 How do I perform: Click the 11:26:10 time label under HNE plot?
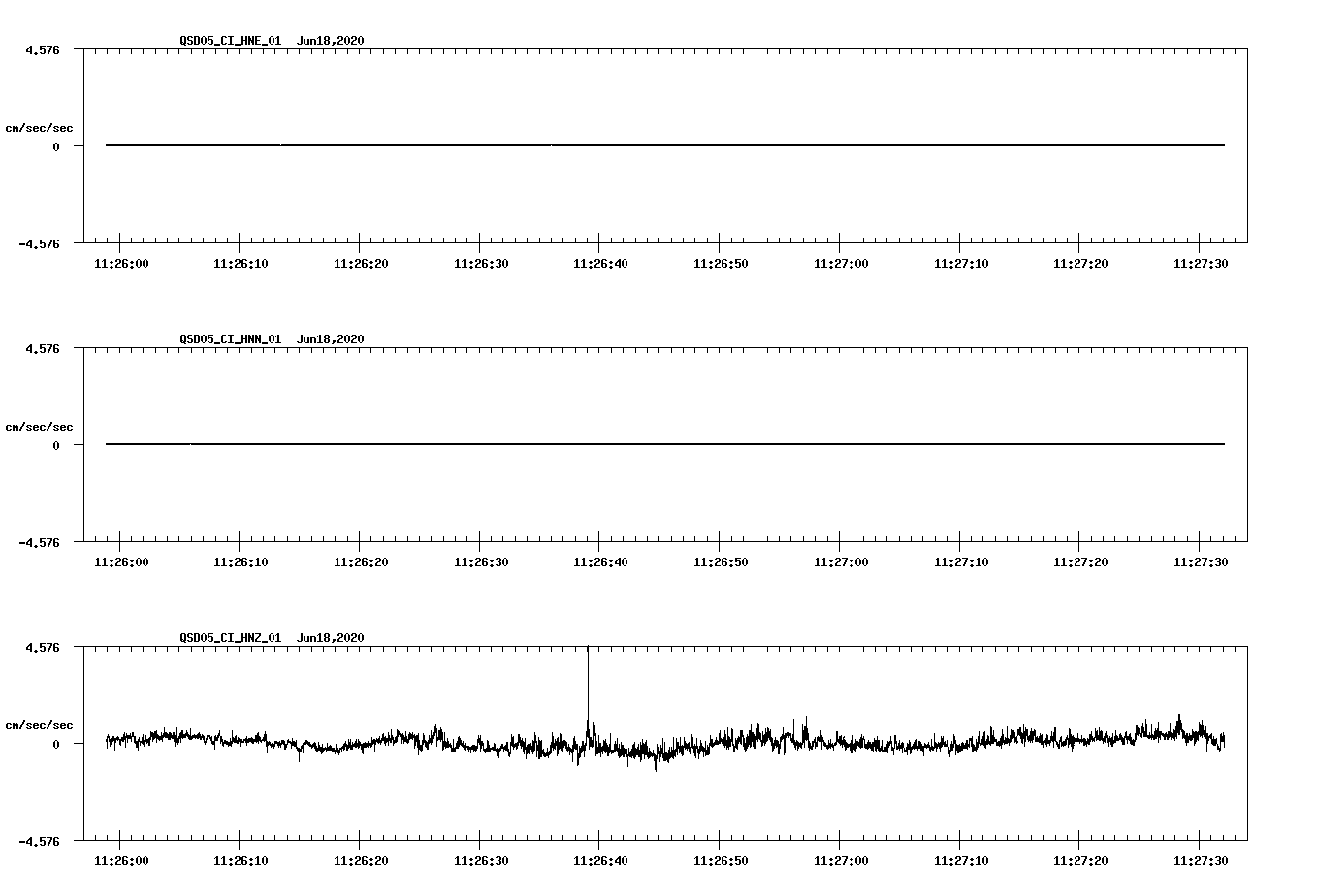(x=241, y=263)
